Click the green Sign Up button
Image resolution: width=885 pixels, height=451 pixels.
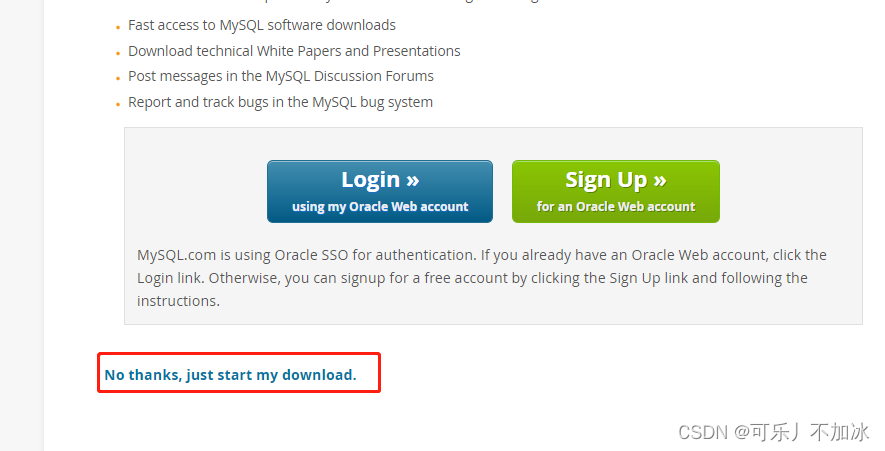pos(616,191)
